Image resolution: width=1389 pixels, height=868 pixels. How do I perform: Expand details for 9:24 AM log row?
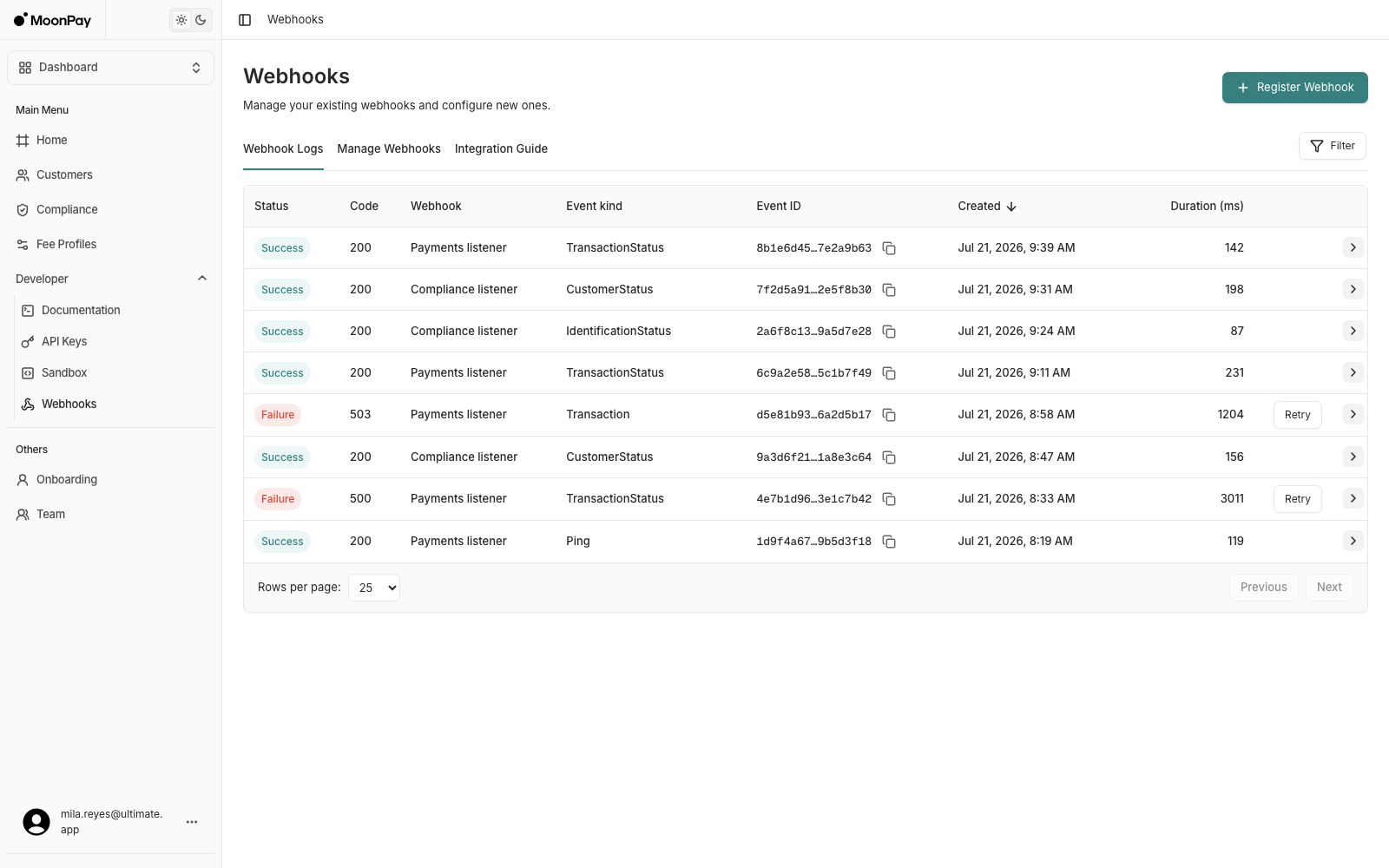tap(1353, 331)
